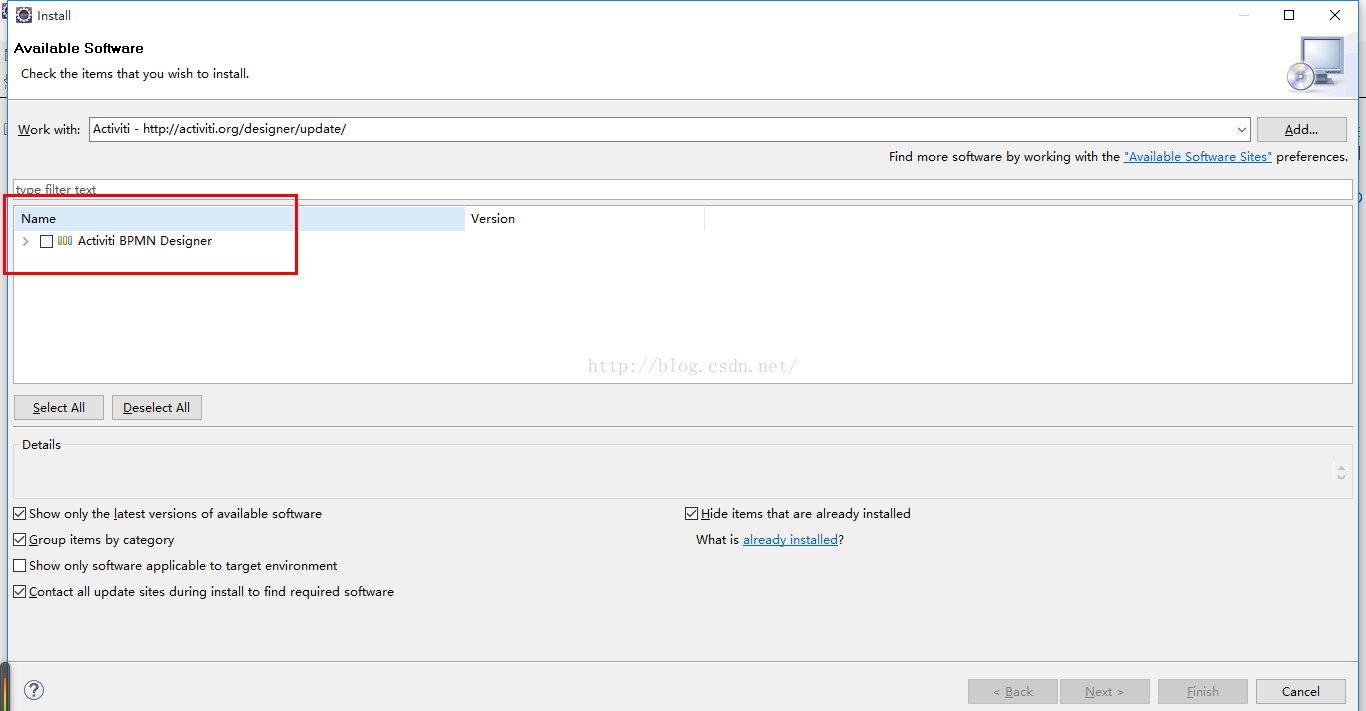1366x711 pixels.
Task: Toggle Show only the latest versions checkbox
Action: (x=20, y=514)
